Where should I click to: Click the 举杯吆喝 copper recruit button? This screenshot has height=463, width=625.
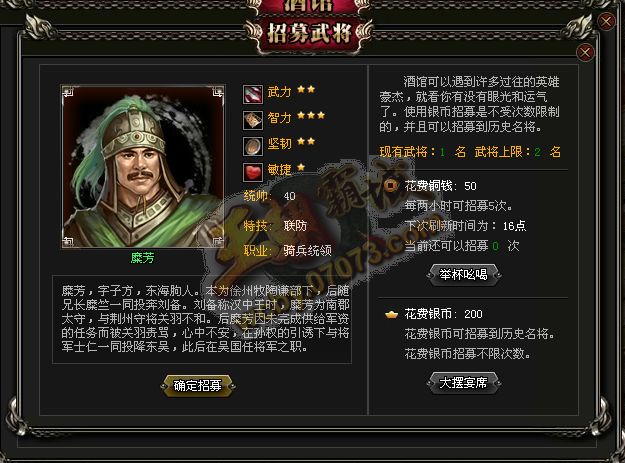(463, 275)
